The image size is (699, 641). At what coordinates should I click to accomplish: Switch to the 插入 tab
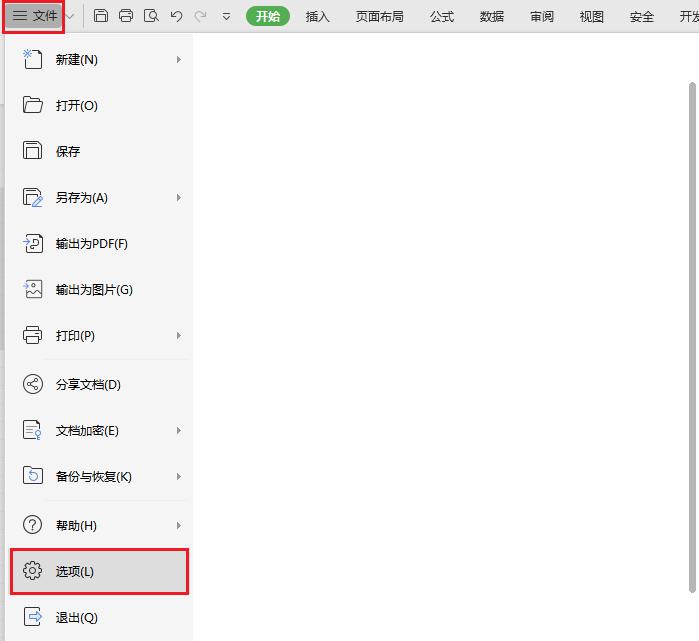tap(317, 17)
